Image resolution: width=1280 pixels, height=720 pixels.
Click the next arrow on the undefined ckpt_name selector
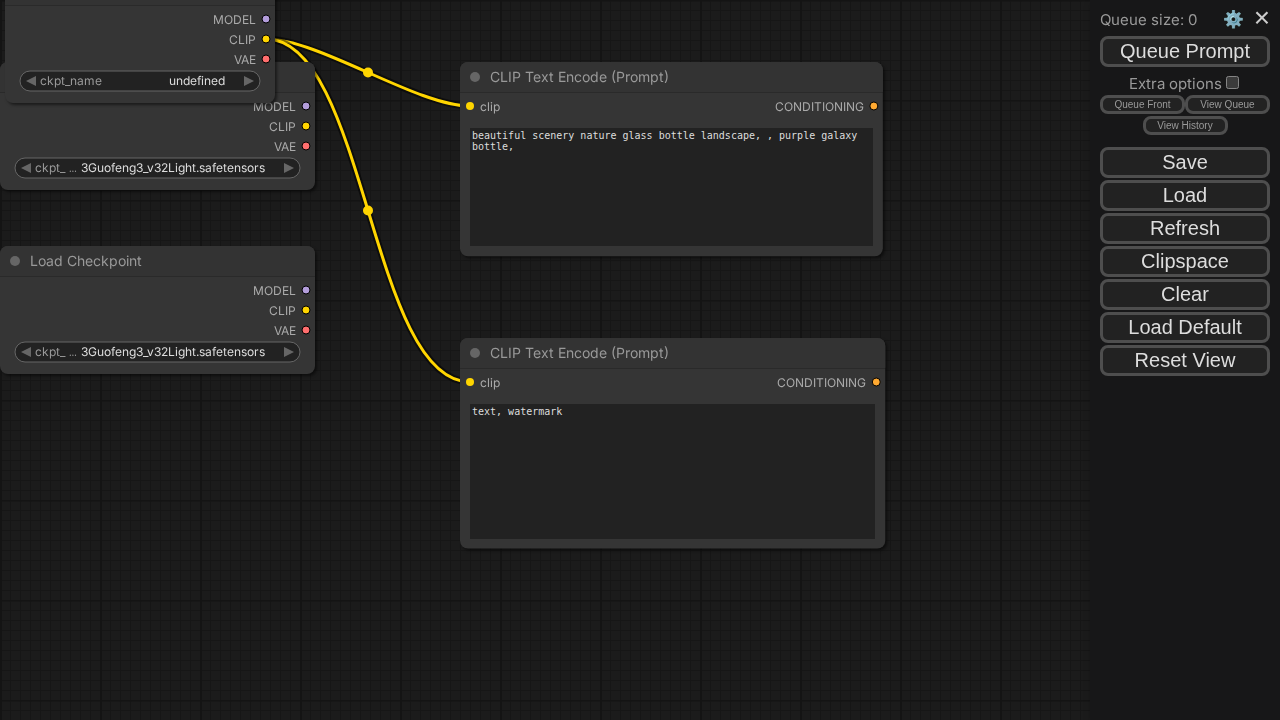tap(249, 81)
